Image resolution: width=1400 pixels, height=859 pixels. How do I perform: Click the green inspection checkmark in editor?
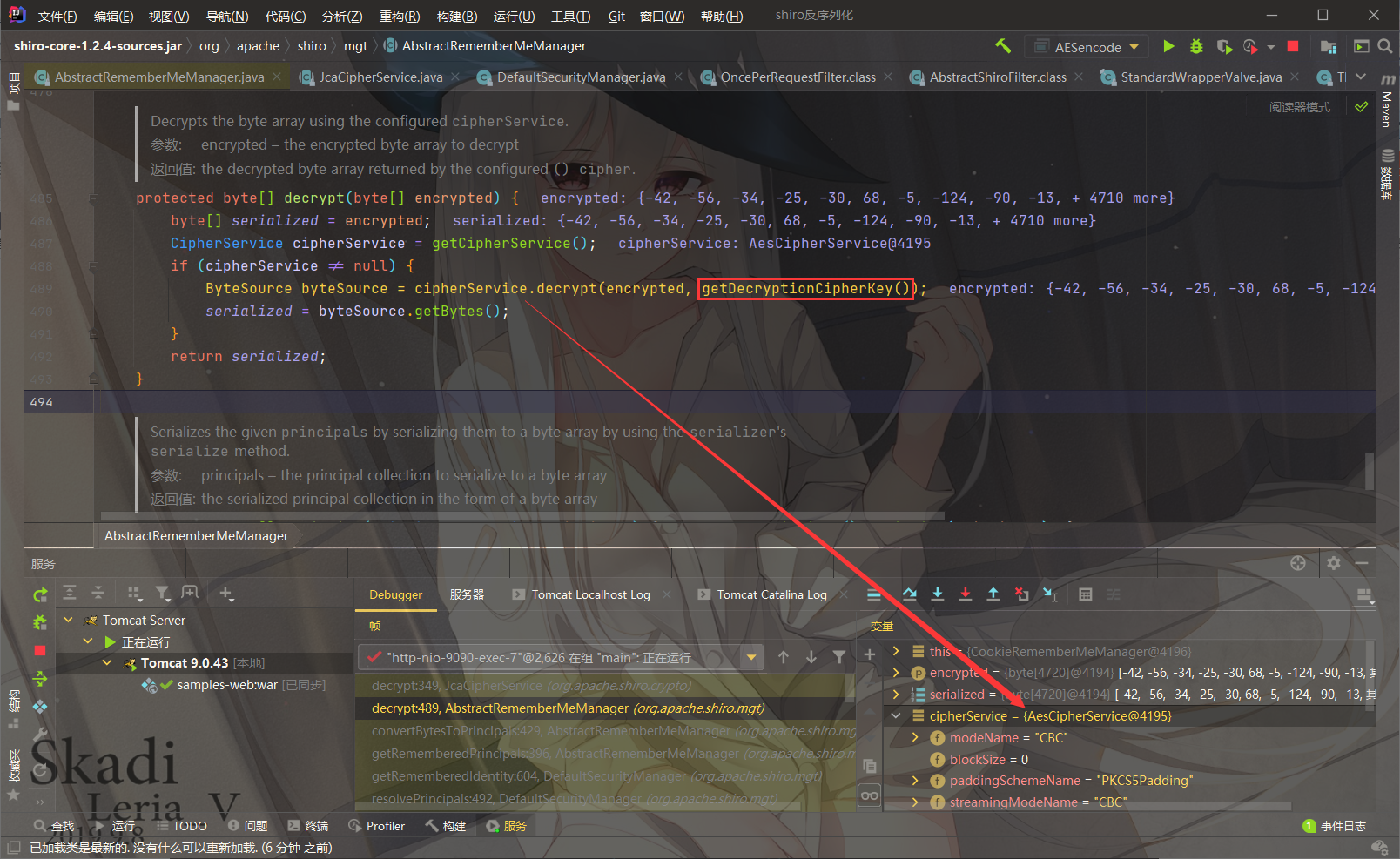coord(1361,107)
